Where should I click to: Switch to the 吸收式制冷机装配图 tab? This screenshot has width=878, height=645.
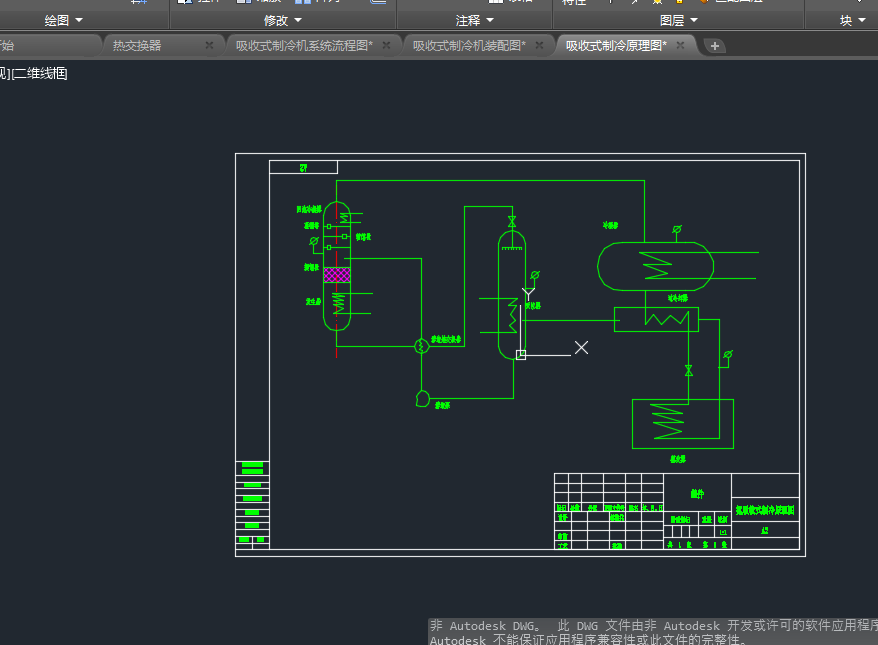pos(469,45)
